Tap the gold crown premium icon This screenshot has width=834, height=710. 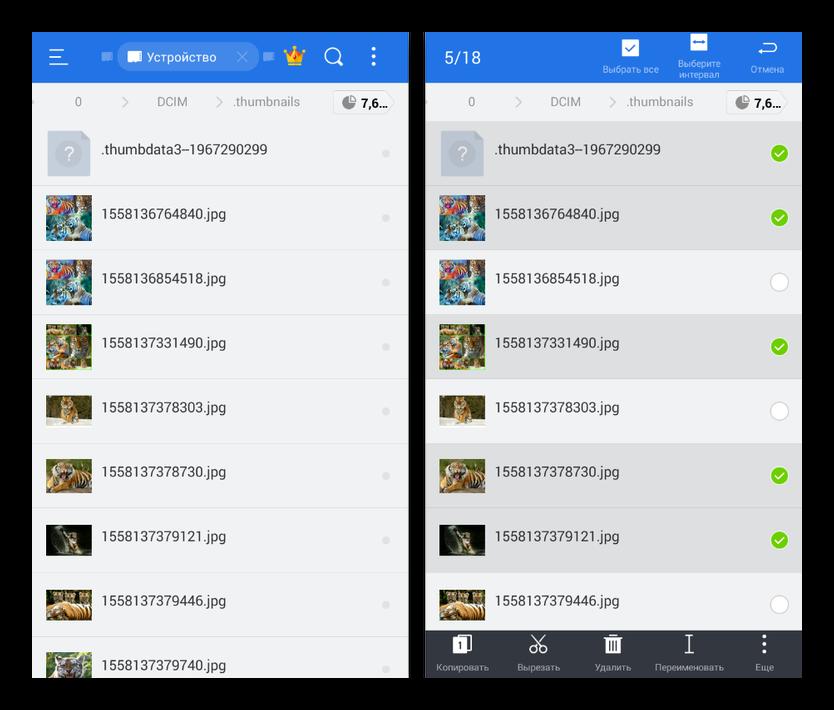click(294, 56)
